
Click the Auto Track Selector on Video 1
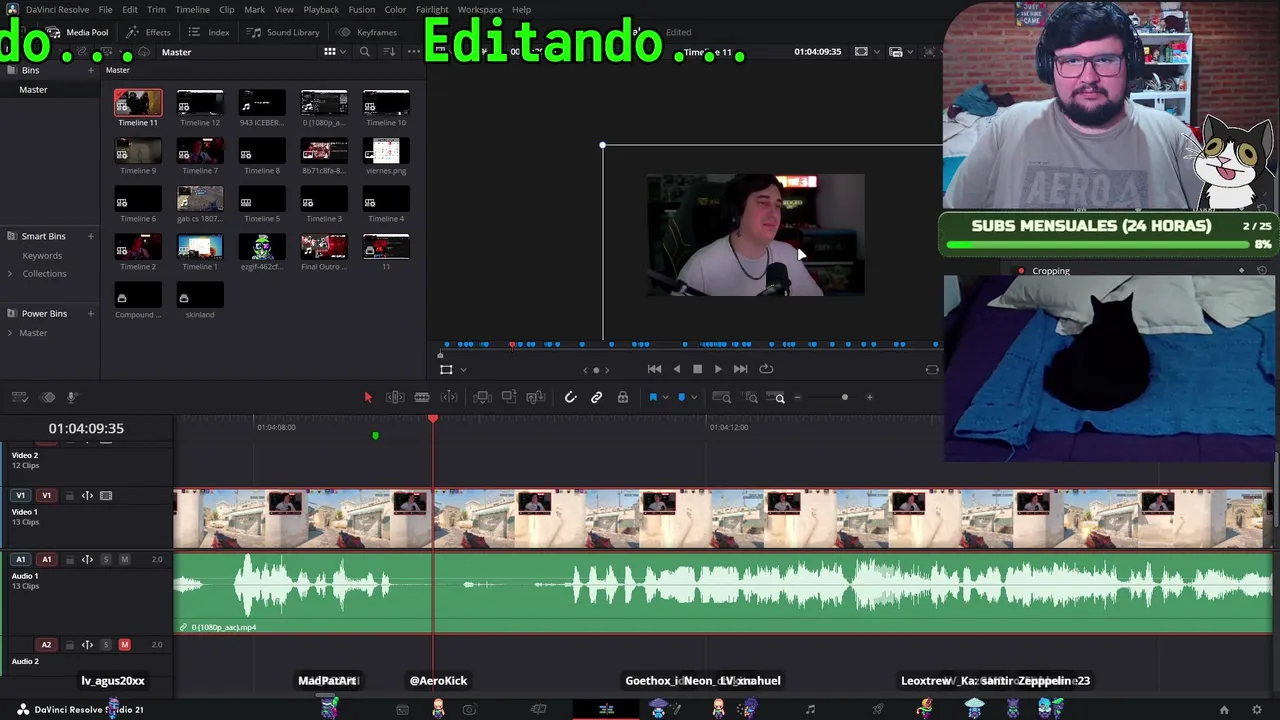point(87,496)
